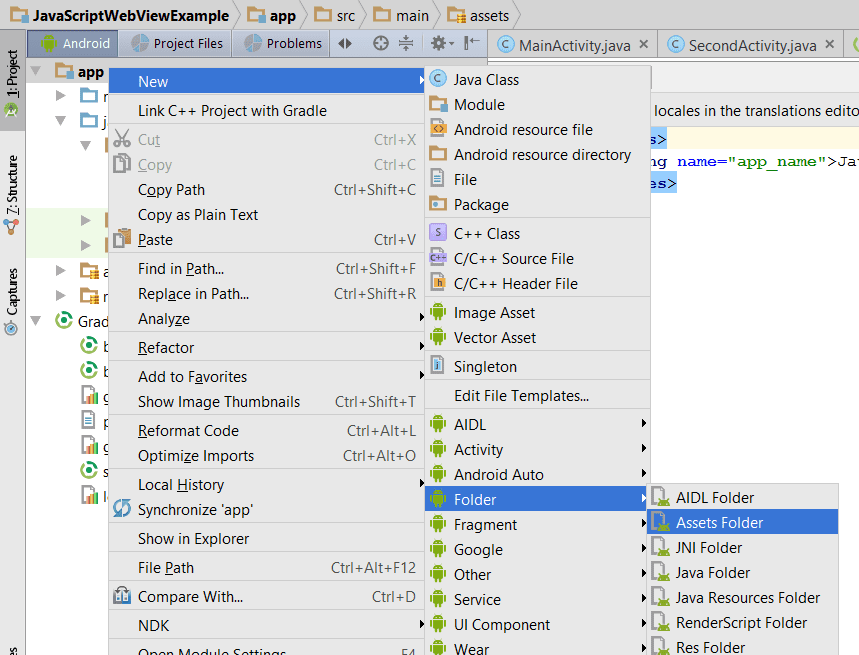Click Synchronize 'app' menu entry

coord(267,510)
